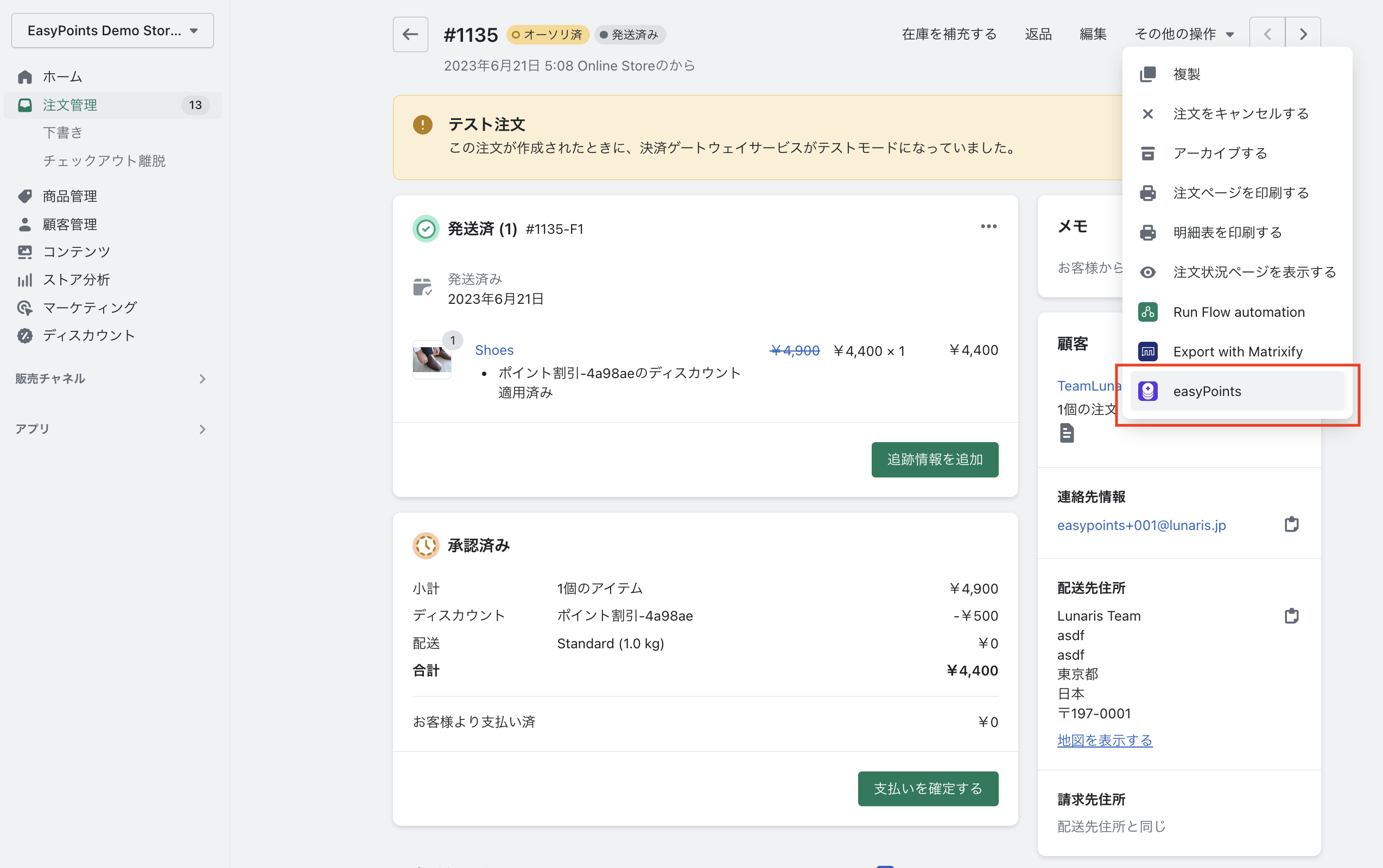Click the back arrow button
The width and height of the screenshot is (1383, 868).
(x=410, y=34)
